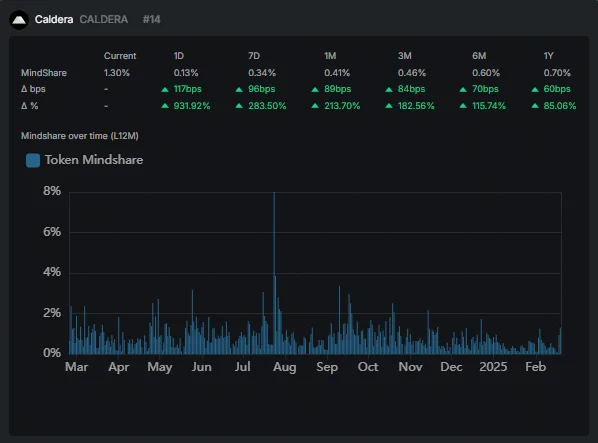Select the 1Y column header
The image size is (598, 443).
tap(548, 56)
